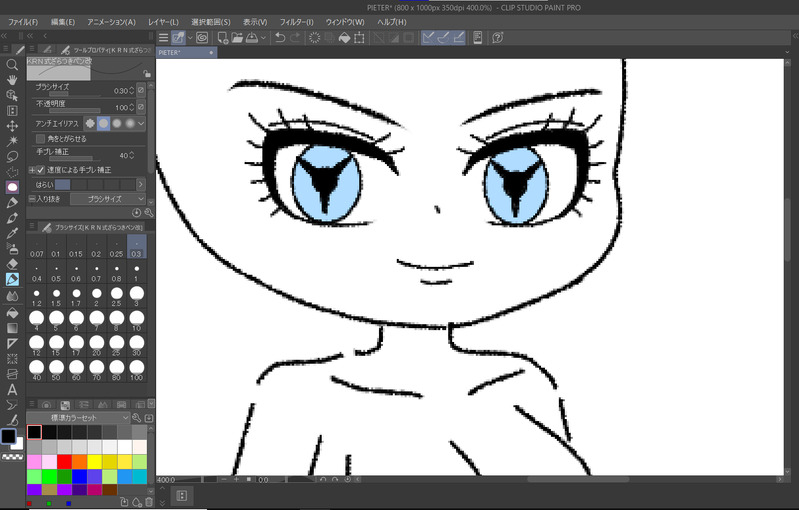Toggle the lock icon on brush preview
This screenshot has height=510, width=799.
coord(147,73)
